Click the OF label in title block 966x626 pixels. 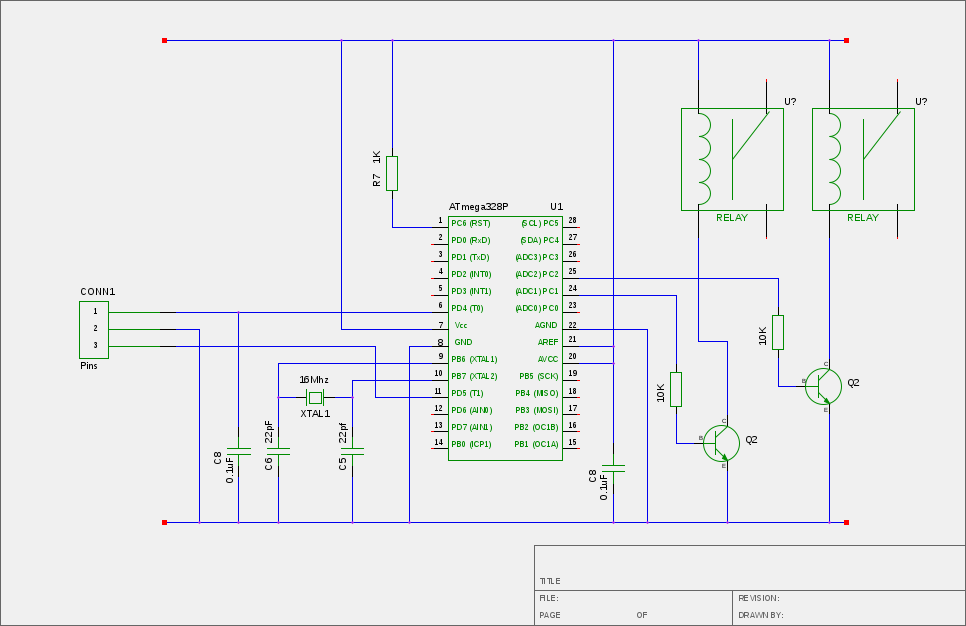pyautogui.click(x=642, y=615)
